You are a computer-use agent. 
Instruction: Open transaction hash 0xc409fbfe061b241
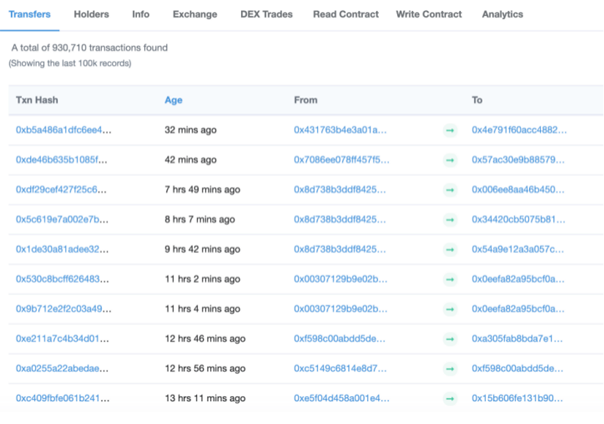[x=62, y=399]
